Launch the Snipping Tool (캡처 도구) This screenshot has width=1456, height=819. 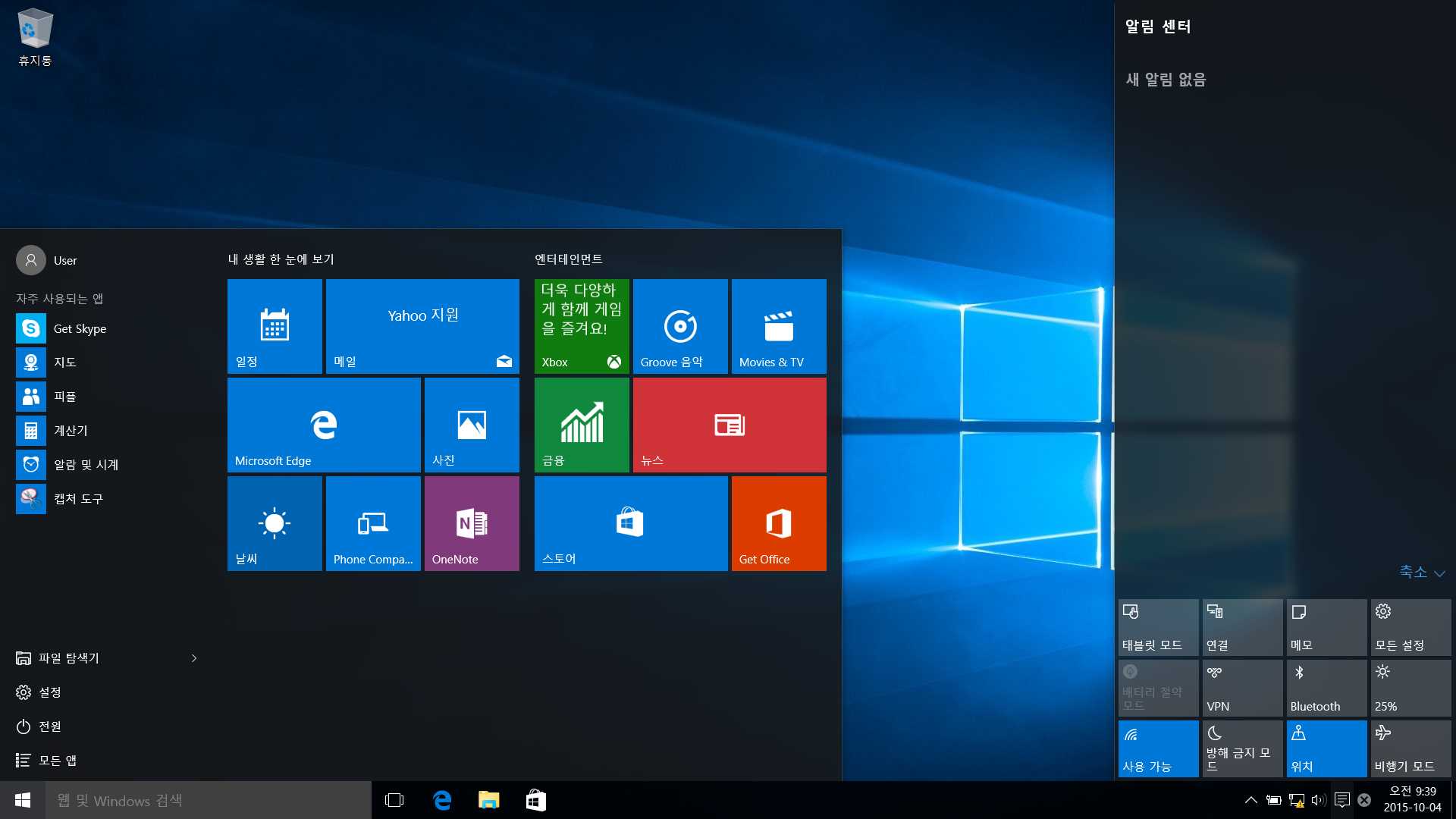[106, 499]
